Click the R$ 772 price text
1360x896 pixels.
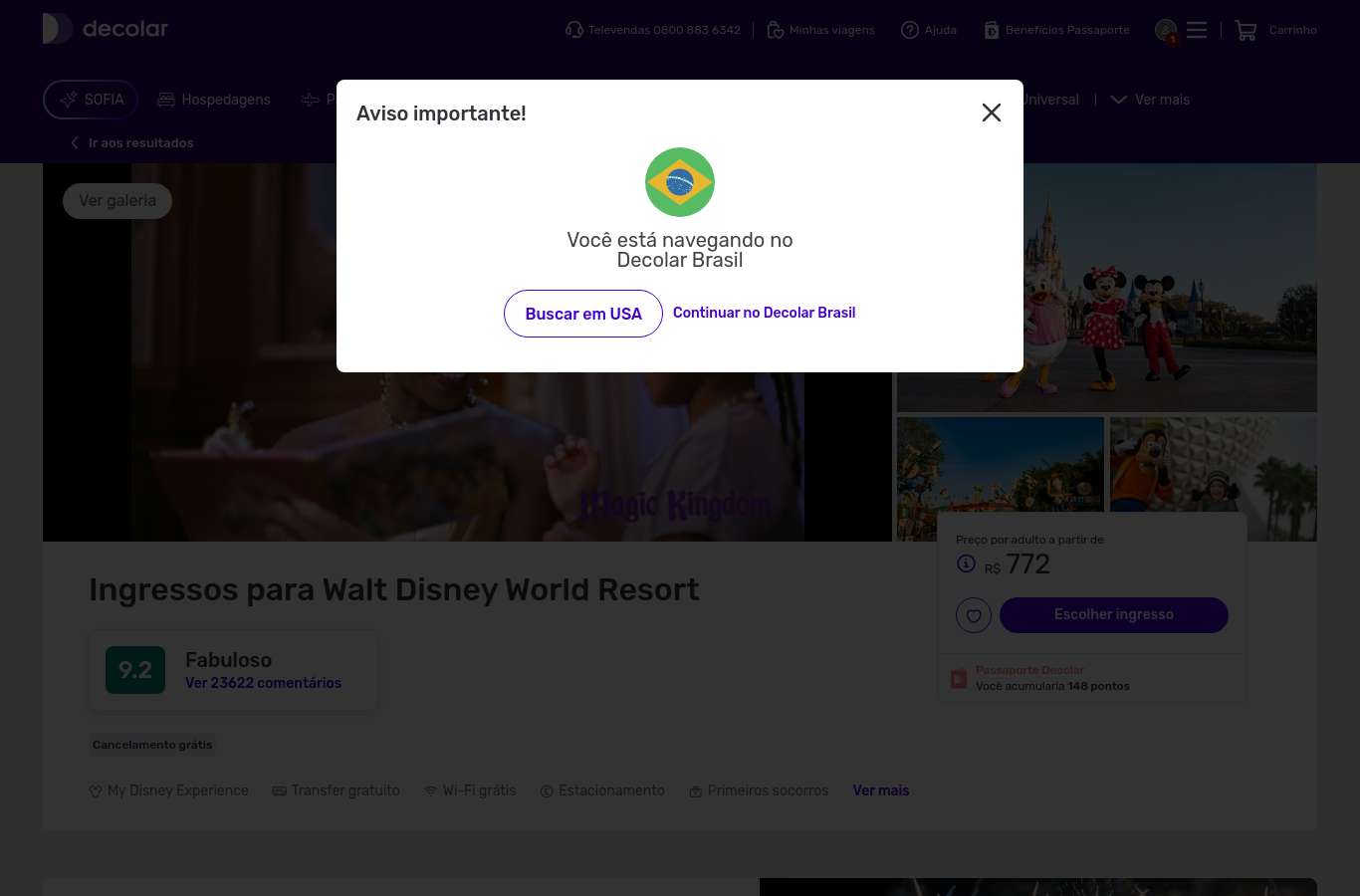point(1018,564)
